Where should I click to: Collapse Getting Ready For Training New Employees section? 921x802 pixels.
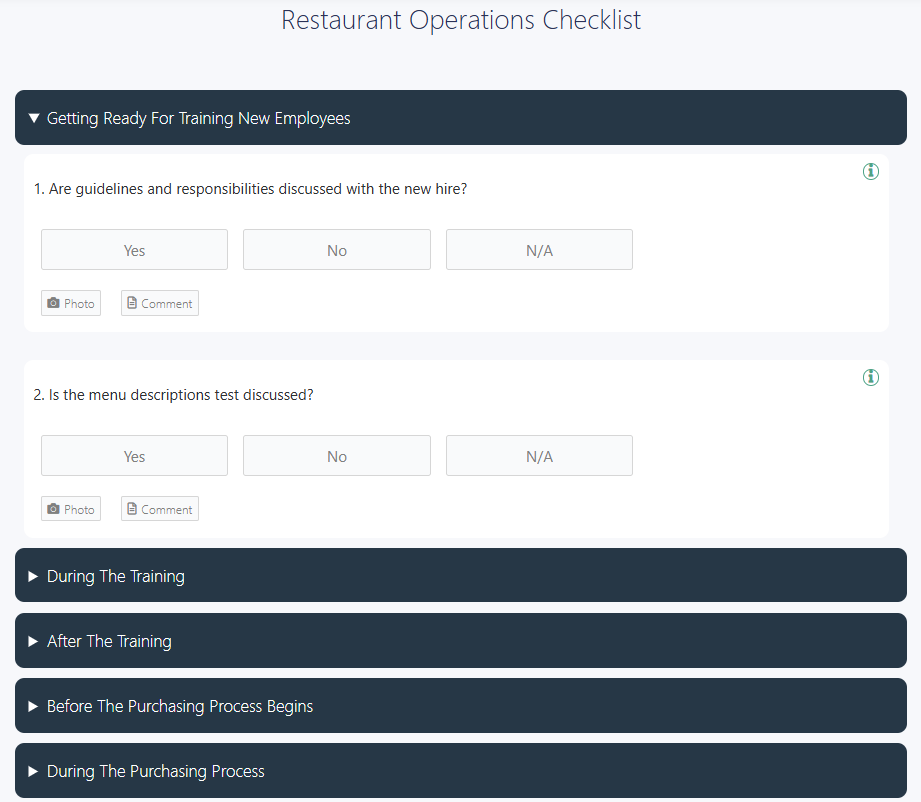coord(460,118)
